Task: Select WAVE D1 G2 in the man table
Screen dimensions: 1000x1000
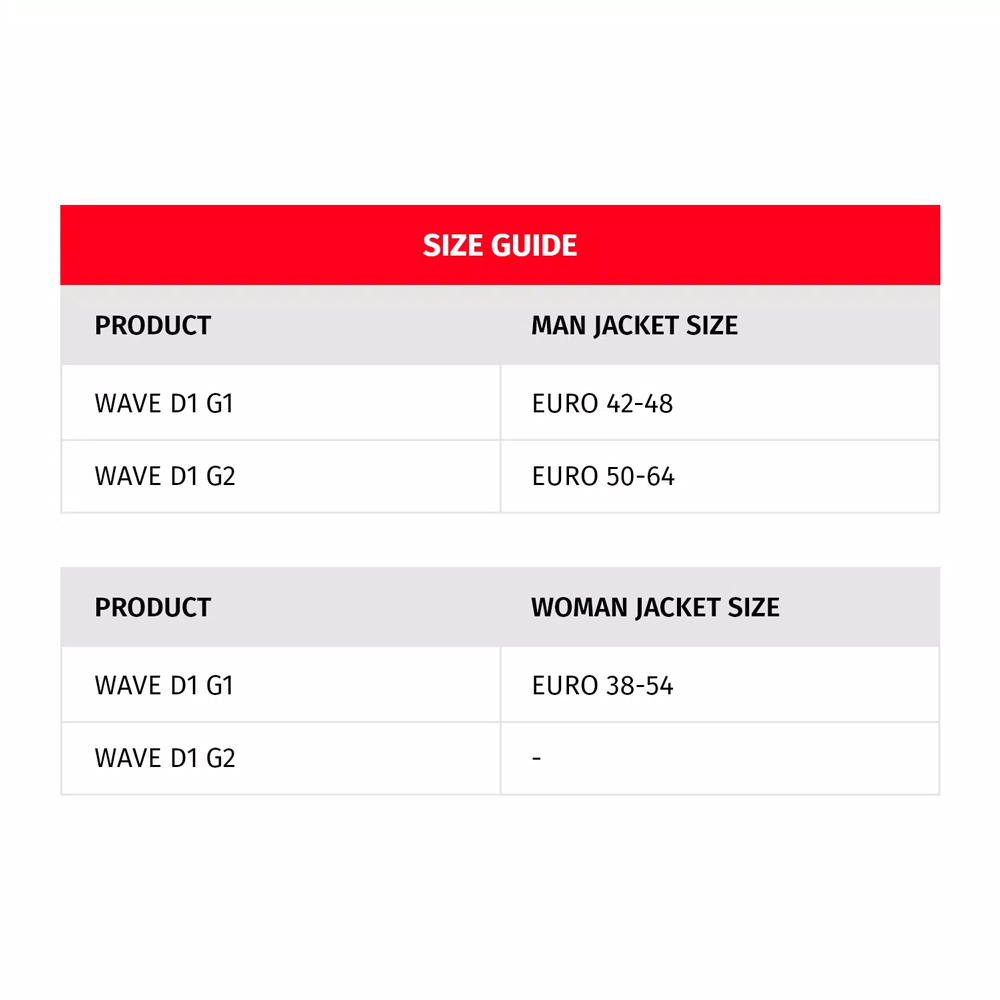Action: tap(165, 476)
